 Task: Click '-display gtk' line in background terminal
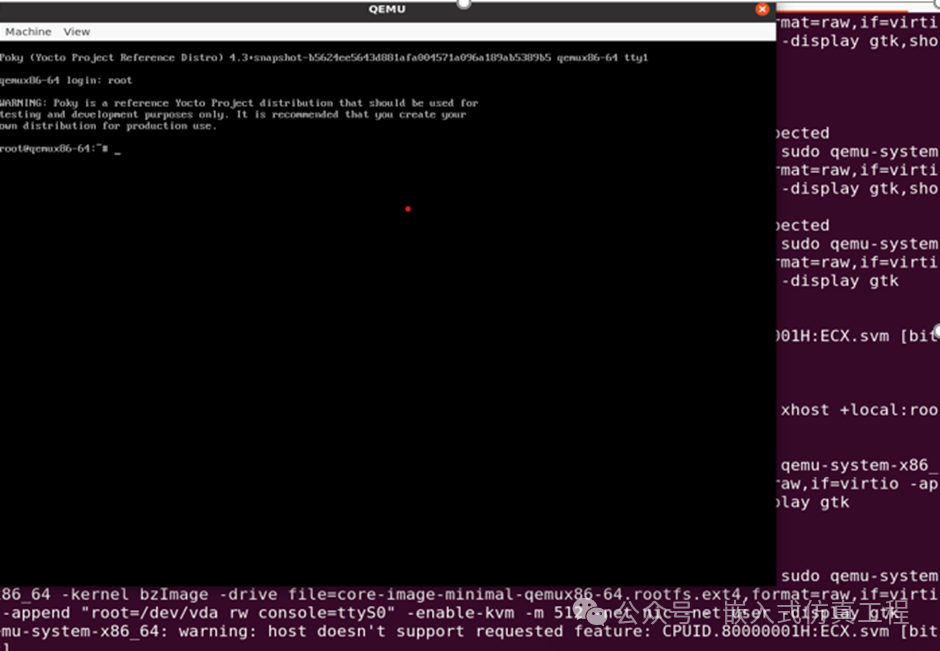[839, 281]
